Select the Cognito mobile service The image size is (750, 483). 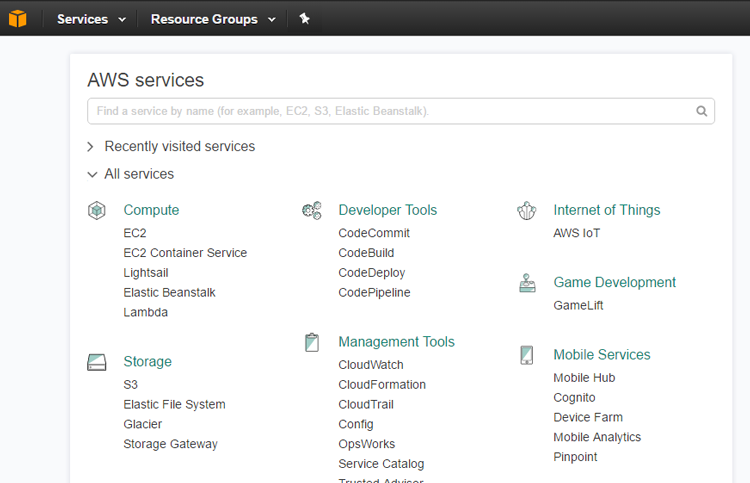pyautogui.click(x=574, y=398)
